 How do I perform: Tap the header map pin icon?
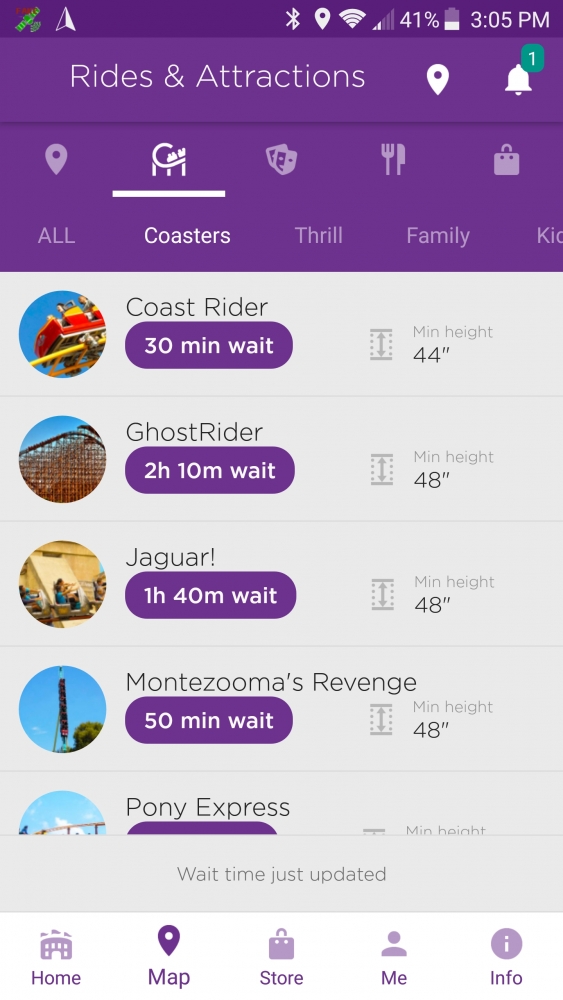coord(437,80)
